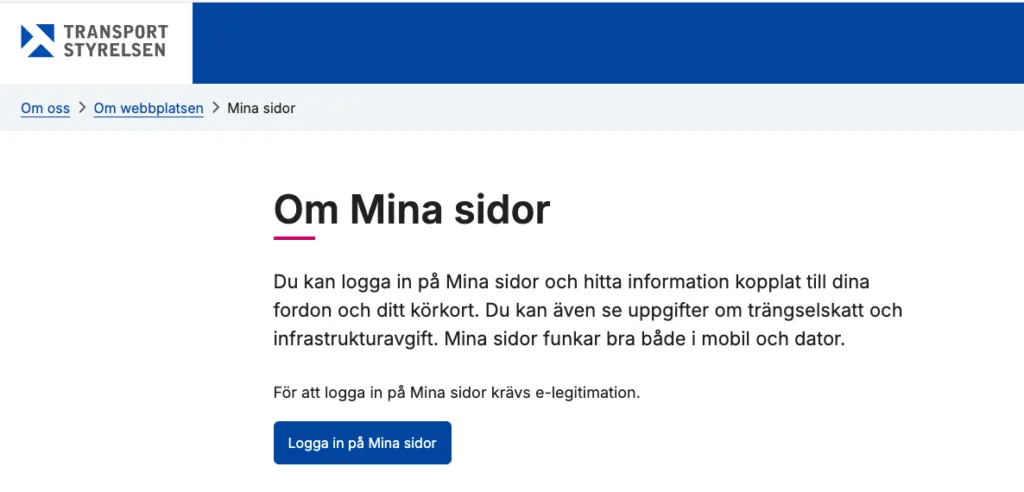Open the Om oss breadcrumb link
1024x492 pixels.
[x=45, y=108]
